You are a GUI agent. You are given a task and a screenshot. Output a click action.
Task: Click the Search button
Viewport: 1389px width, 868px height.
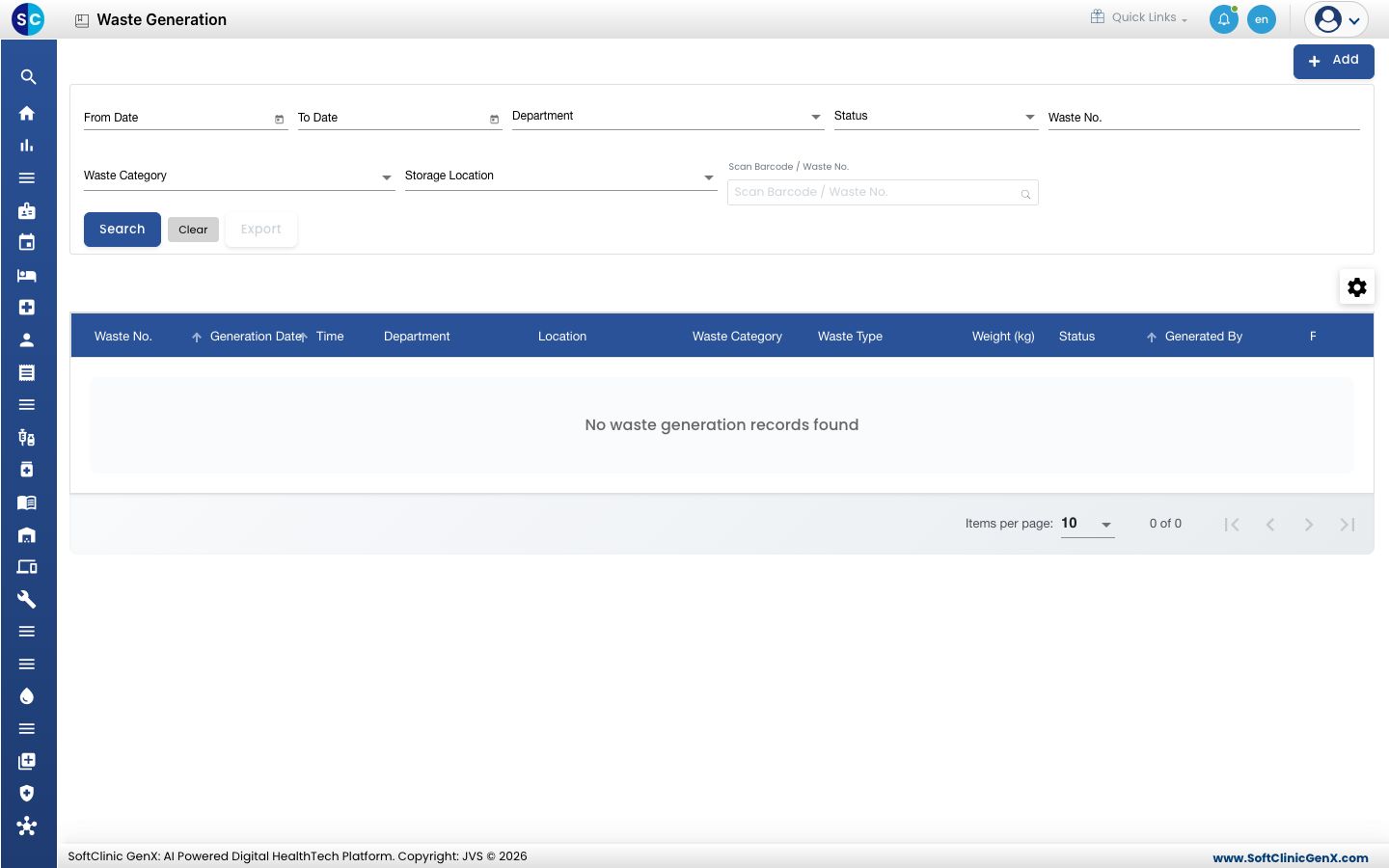coord(123,230)
